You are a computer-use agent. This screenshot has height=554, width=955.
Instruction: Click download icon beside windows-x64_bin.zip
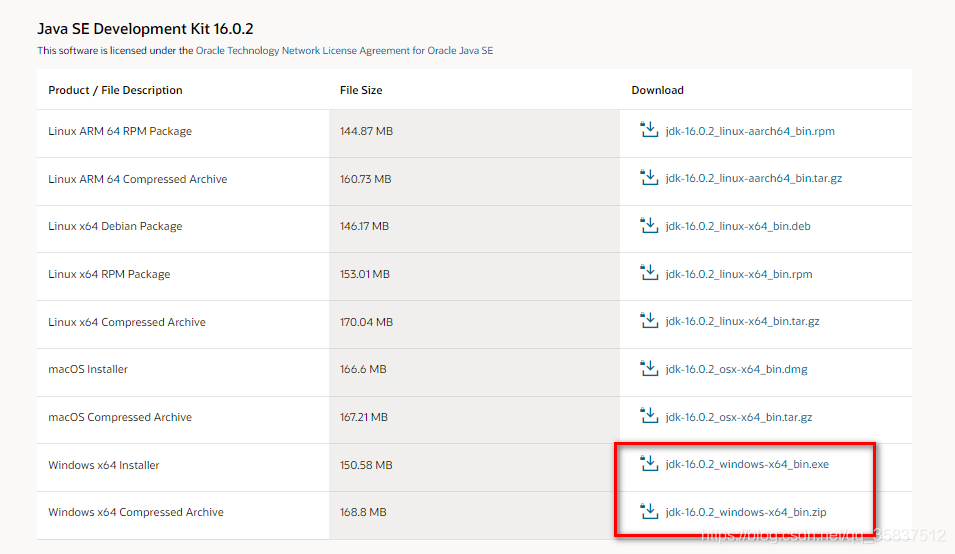tap(649, 511)
